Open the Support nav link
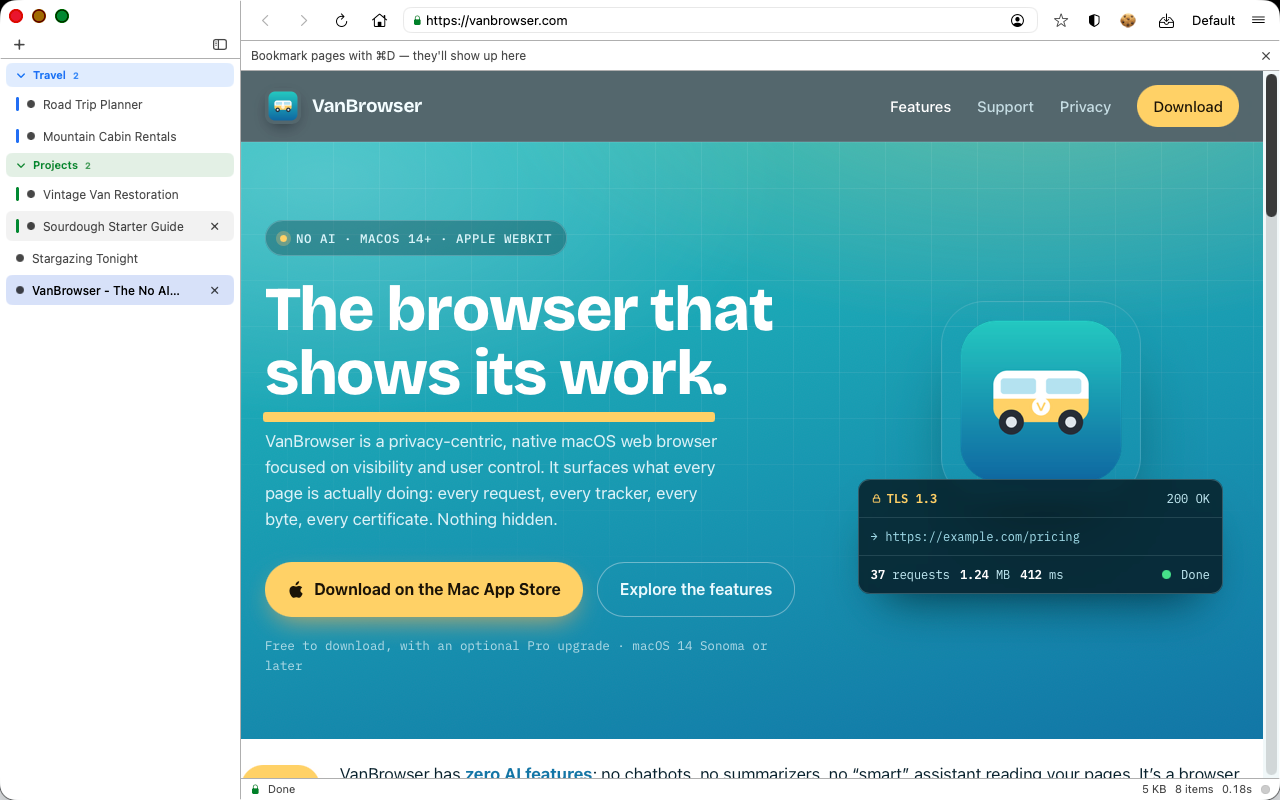 [x=1005, y=107]
